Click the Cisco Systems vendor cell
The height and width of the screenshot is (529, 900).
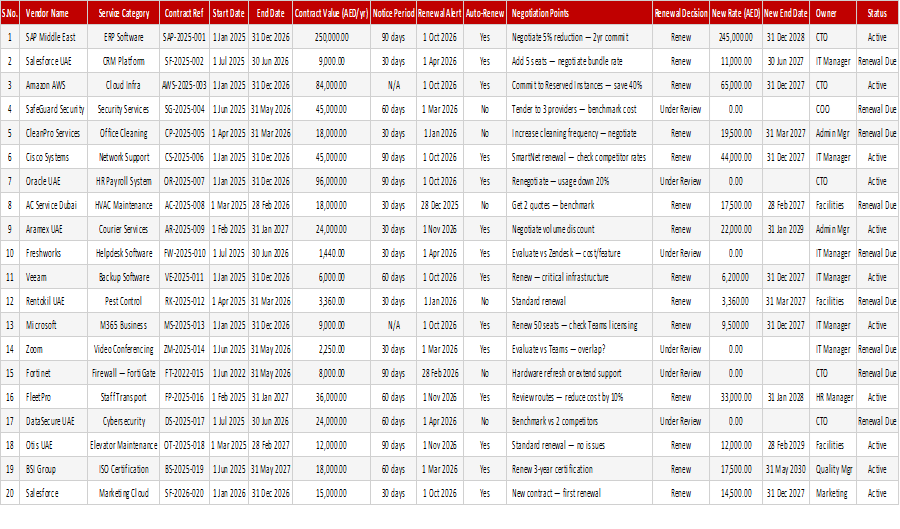53,157
